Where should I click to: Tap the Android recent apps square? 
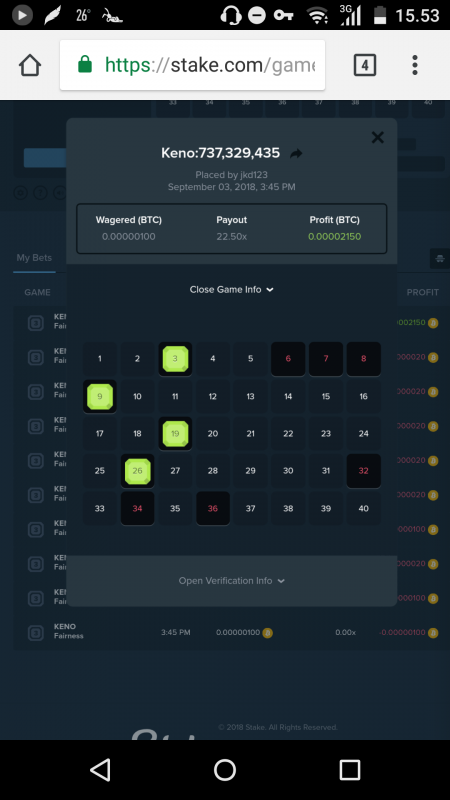pos(349,770)
